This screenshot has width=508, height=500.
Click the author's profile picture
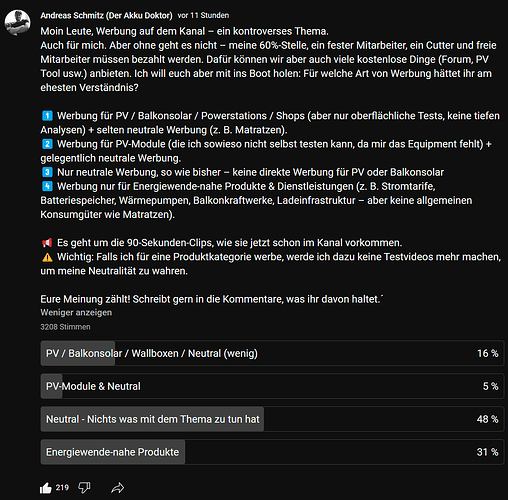pyautogui.click(x=17, y=22)
